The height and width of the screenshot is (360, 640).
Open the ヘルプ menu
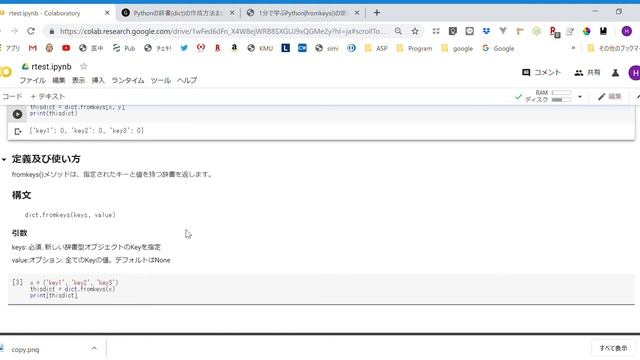[187, 80]
